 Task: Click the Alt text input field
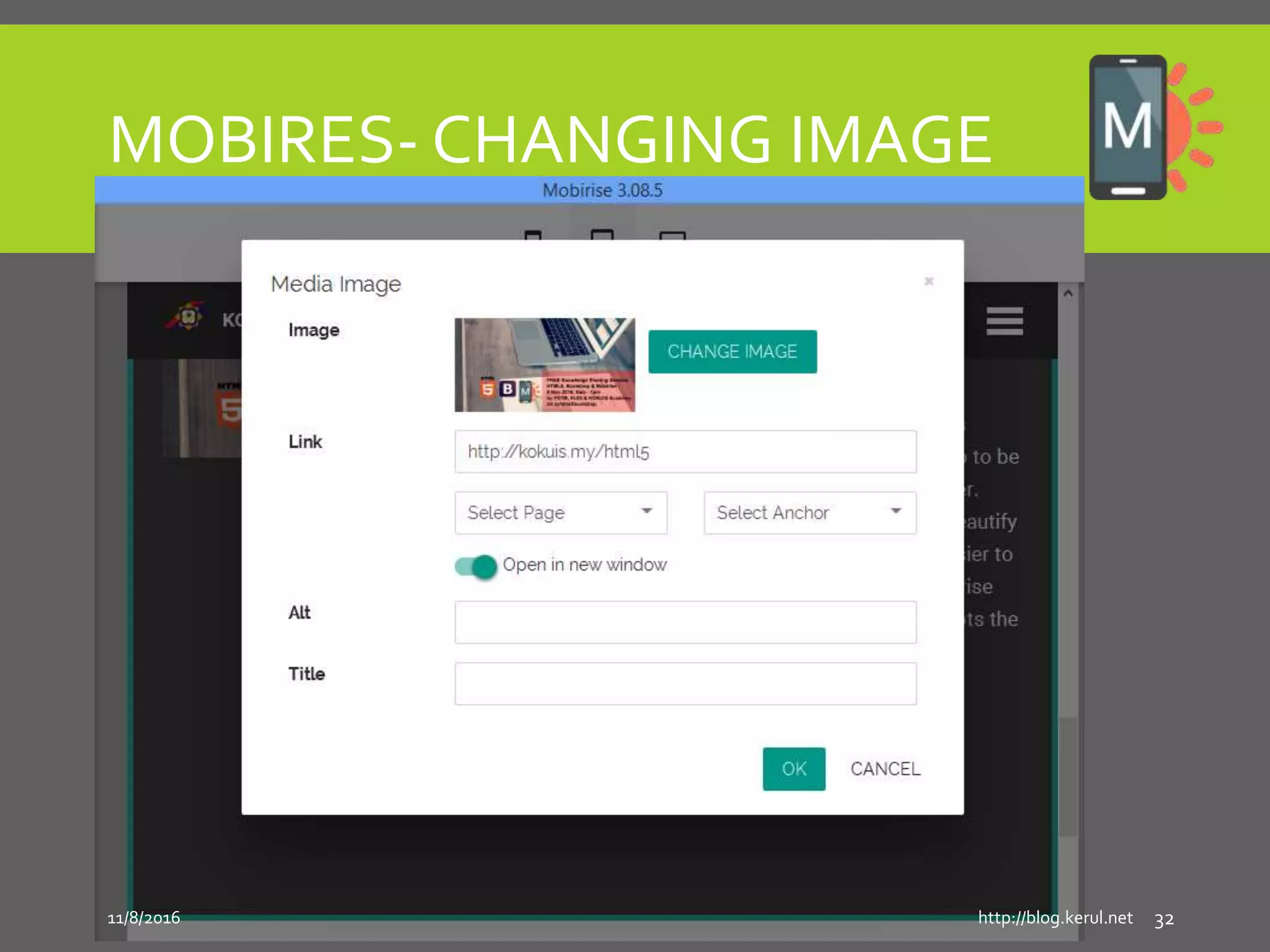pyautogui.click(x=685, y=622)
